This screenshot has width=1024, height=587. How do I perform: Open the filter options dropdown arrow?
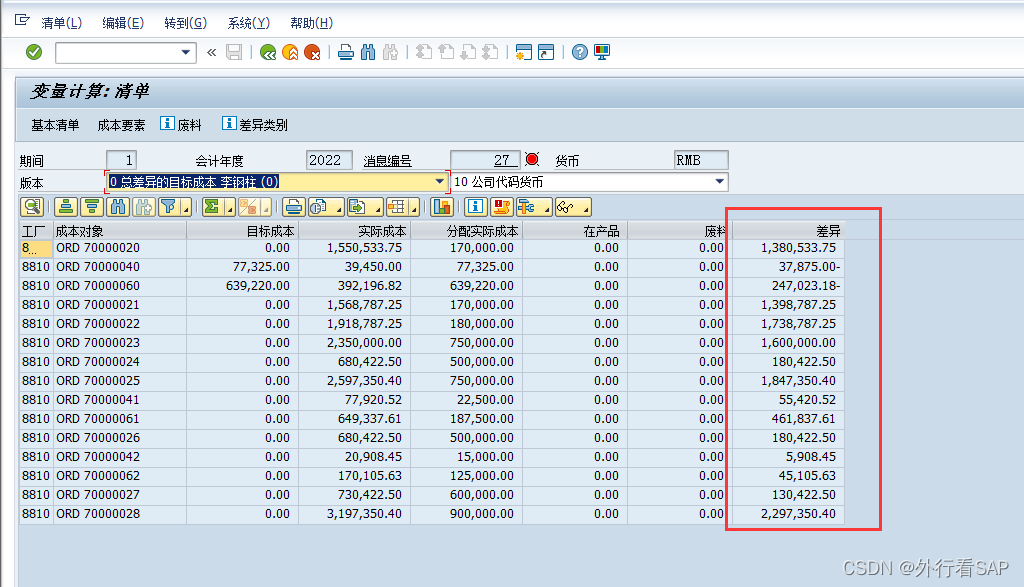pyautogui.click(x=186, y=208)
